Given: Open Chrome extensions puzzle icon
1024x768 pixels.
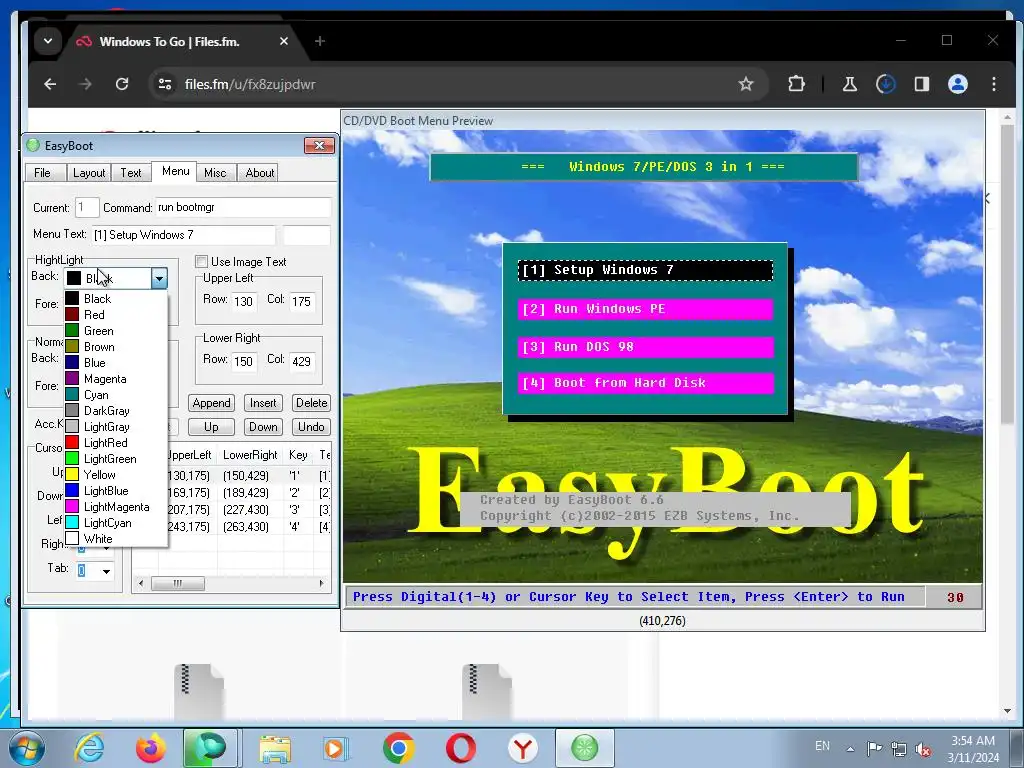Looking at the screenshot, I should 796,84.
